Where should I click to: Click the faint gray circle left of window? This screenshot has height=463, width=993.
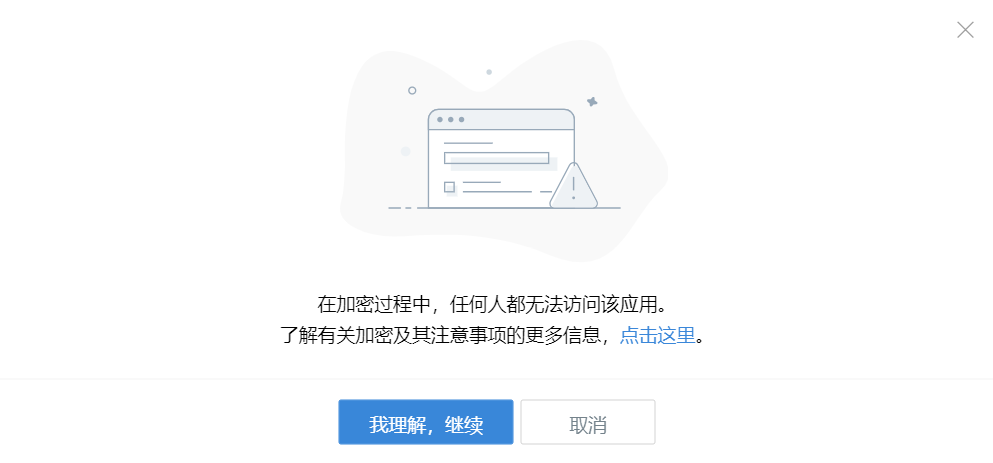pos(406,151)
